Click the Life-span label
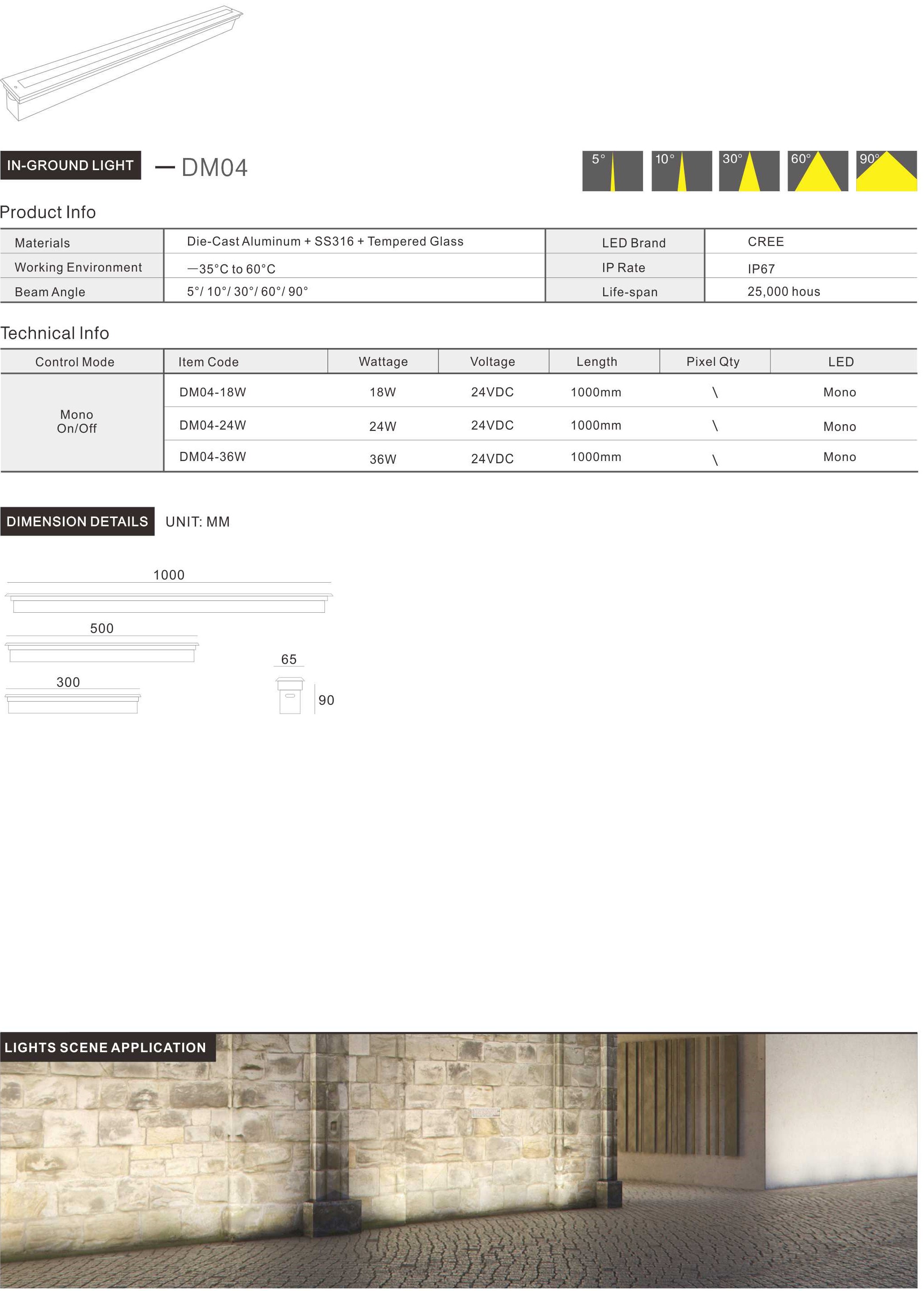Image resolution: width=924 pixels, height=1291 pixels. (630, 292)
